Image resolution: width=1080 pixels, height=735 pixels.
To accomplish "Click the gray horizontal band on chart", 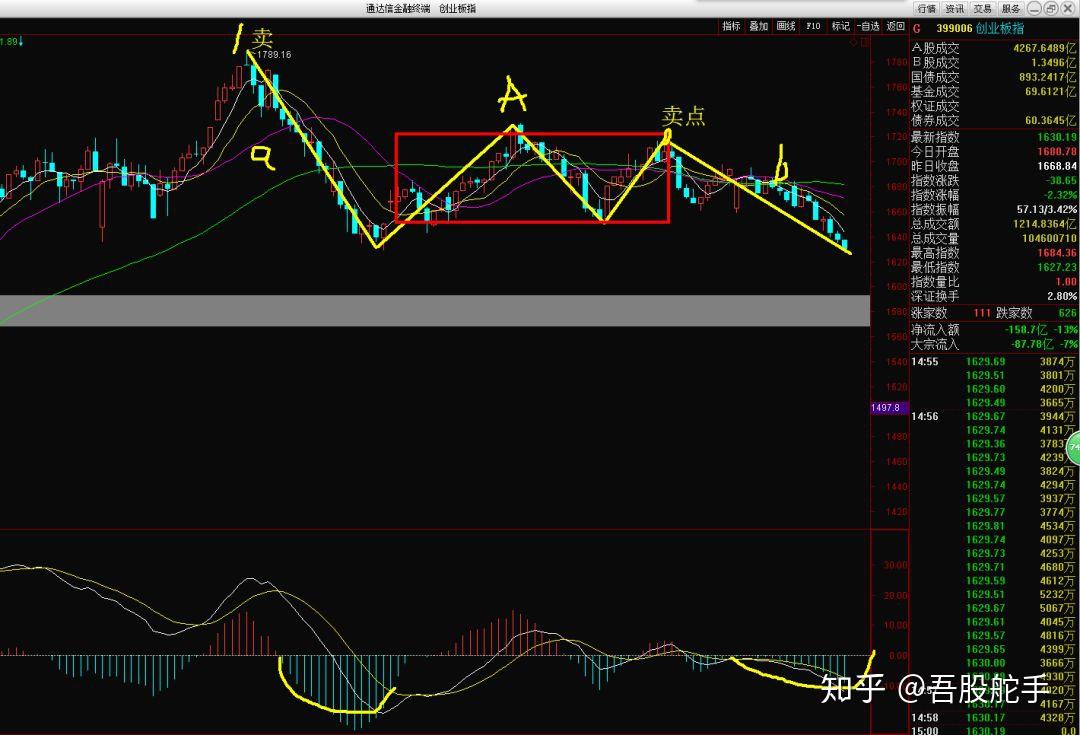I will pos(435,311).
